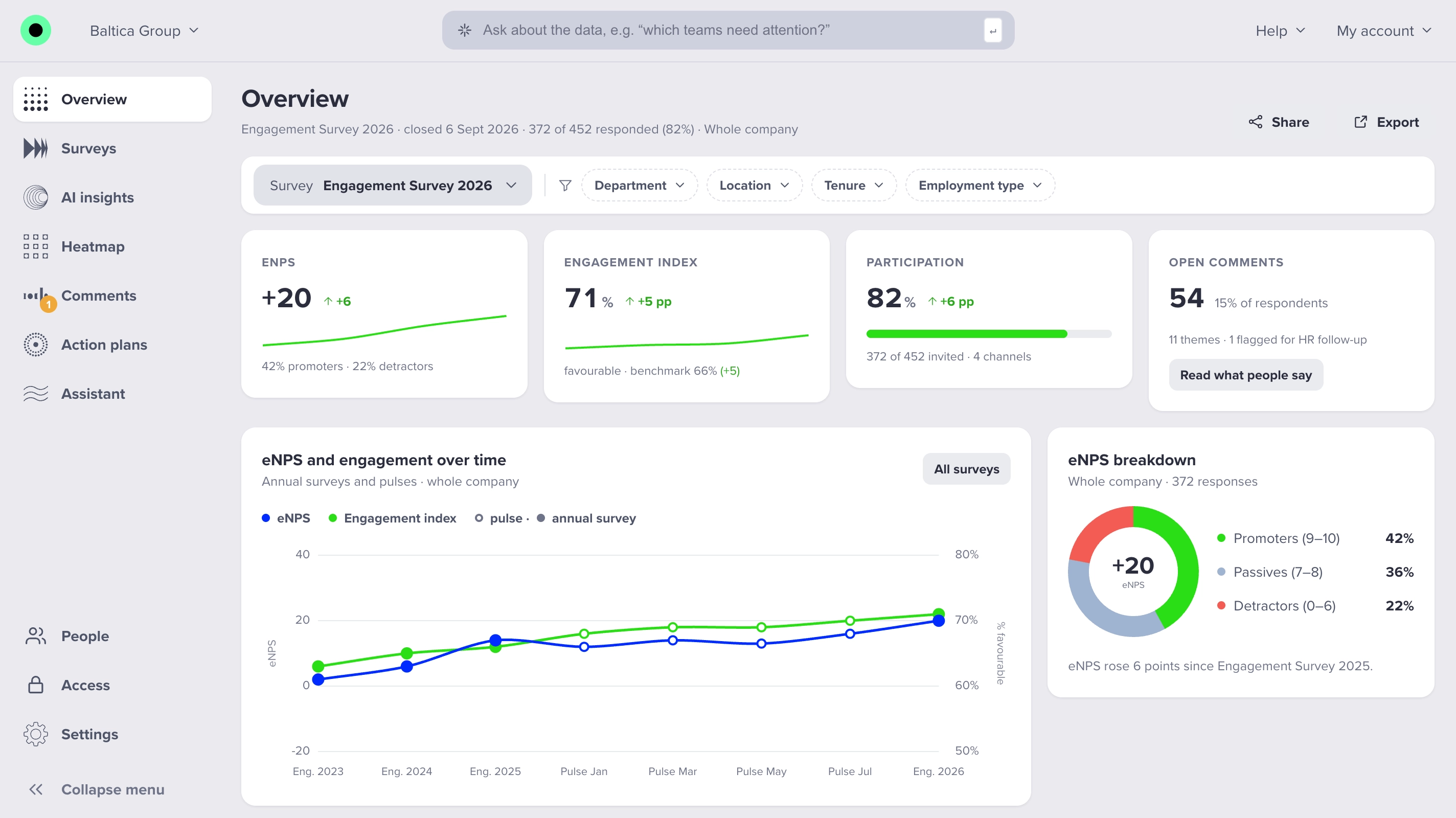Go to the Surveys menu item
The image size is (1456, 818).
pos(112,148)
